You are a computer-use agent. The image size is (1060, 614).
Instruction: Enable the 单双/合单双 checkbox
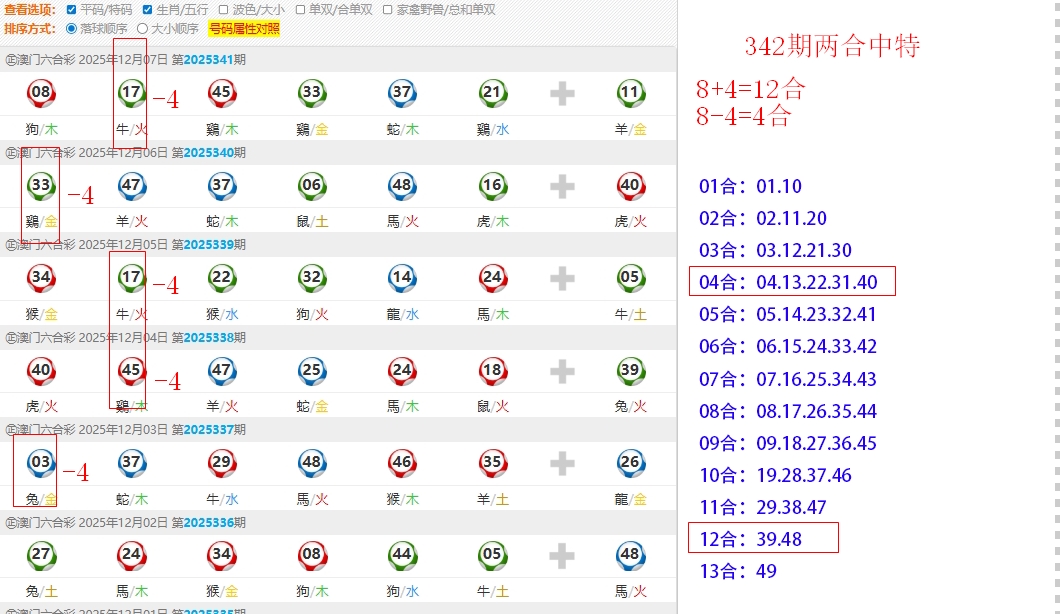coord(301,10)
